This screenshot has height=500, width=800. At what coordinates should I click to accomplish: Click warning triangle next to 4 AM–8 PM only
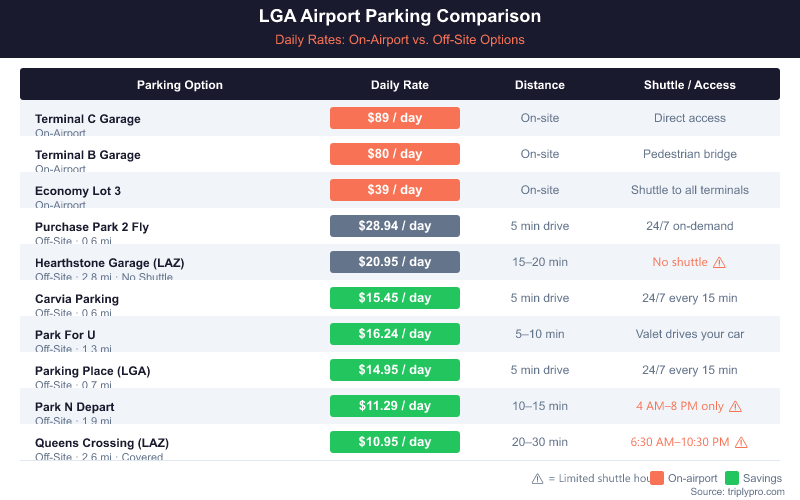[735, 406]
